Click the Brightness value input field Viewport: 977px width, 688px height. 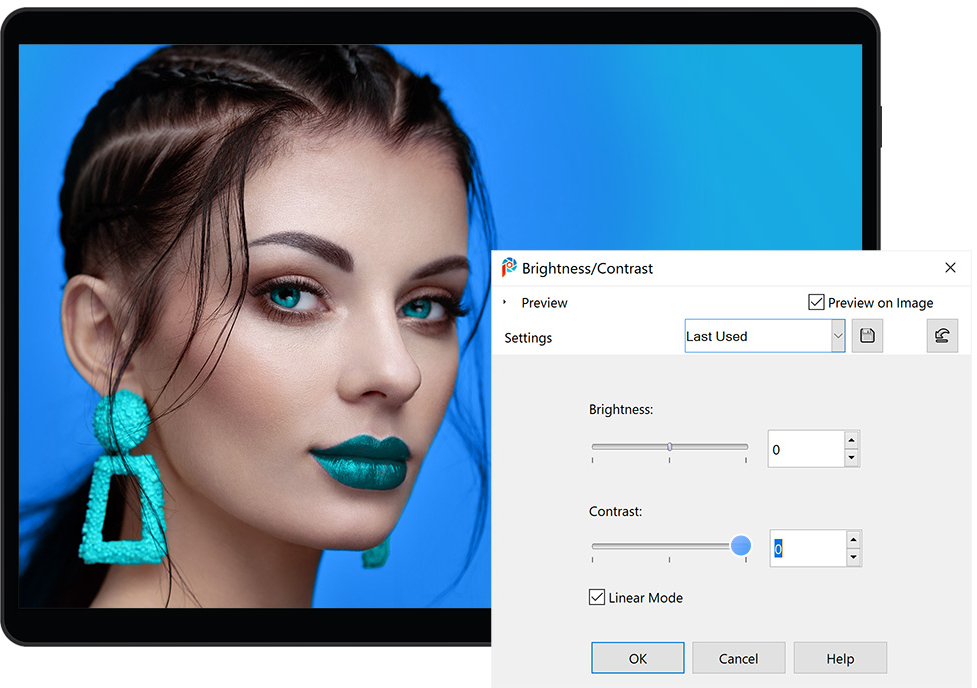[x=806, y=449]
